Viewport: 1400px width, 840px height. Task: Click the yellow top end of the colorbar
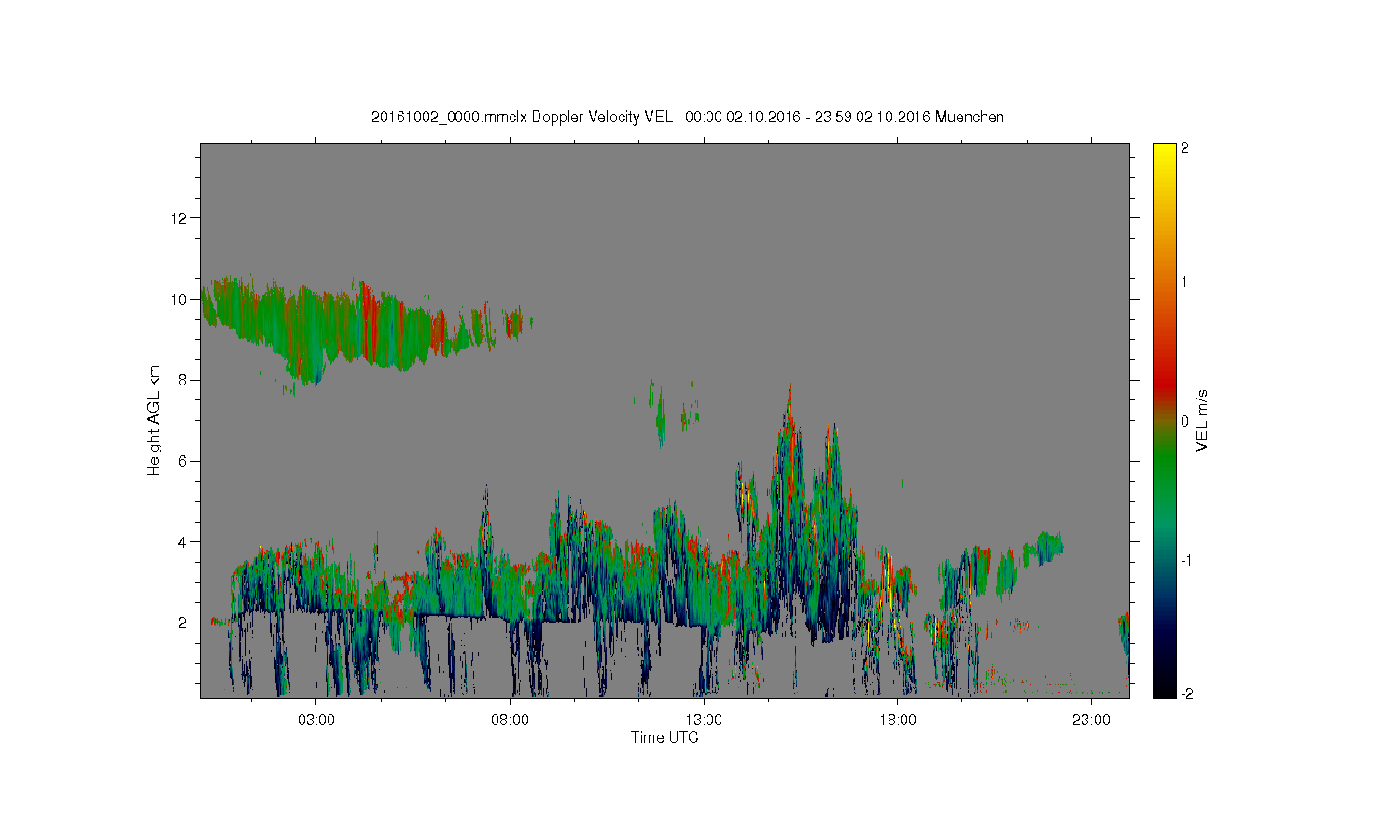1164,154
